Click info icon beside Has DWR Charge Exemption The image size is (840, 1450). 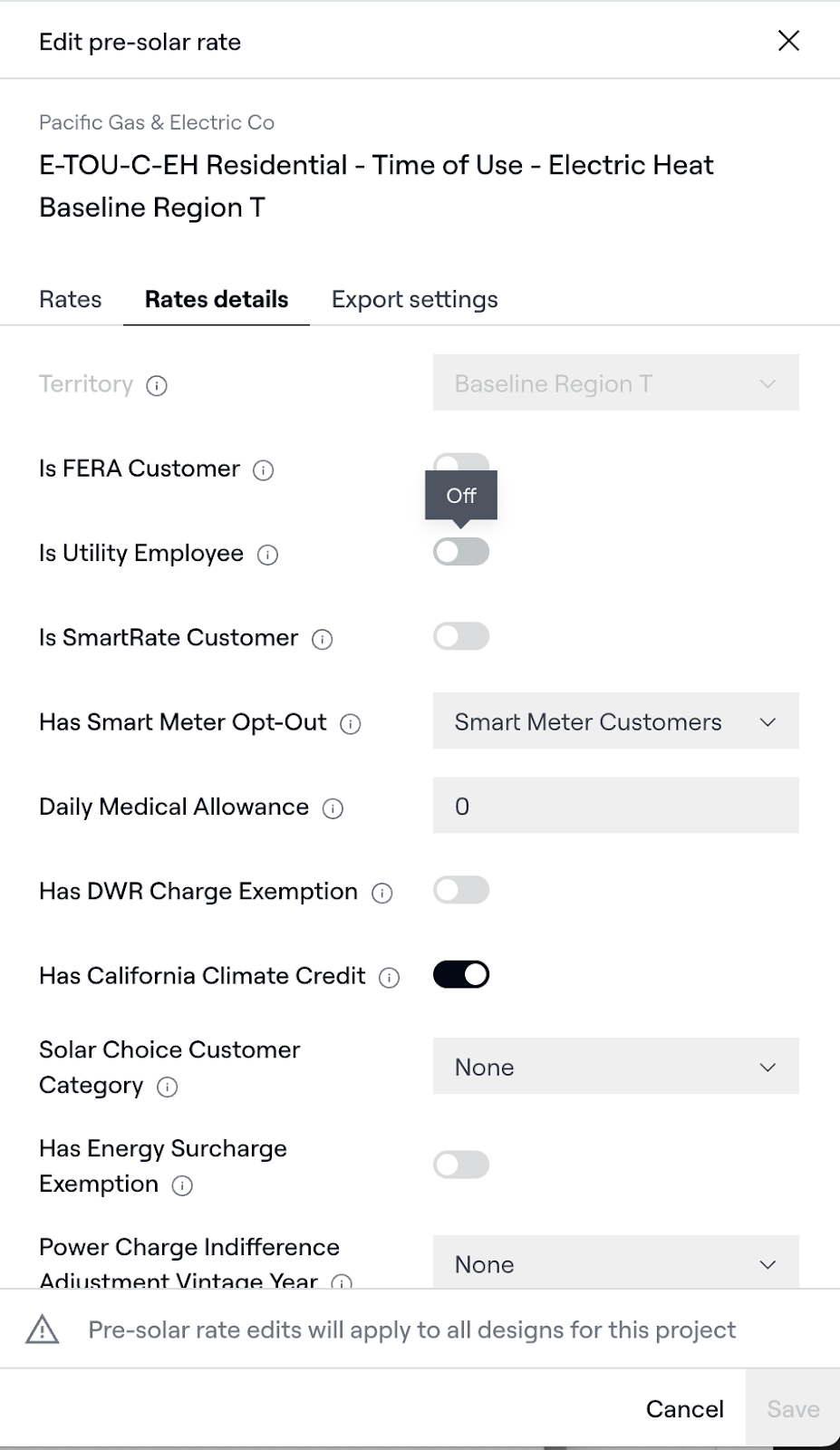[x=382, y=893]
